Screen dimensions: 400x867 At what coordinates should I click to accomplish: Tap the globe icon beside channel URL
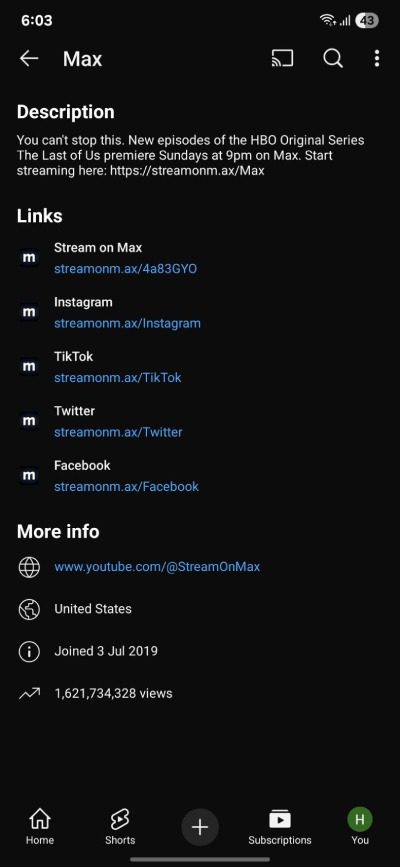29,567
